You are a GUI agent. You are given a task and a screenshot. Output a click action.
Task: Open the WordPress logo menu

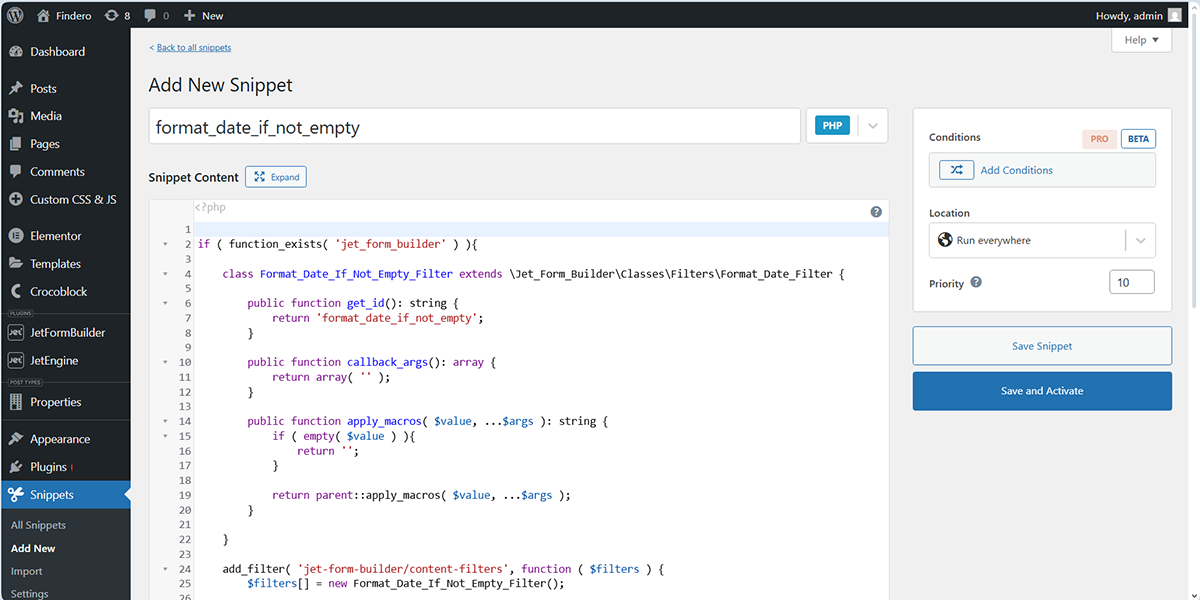tap(15, 15)
